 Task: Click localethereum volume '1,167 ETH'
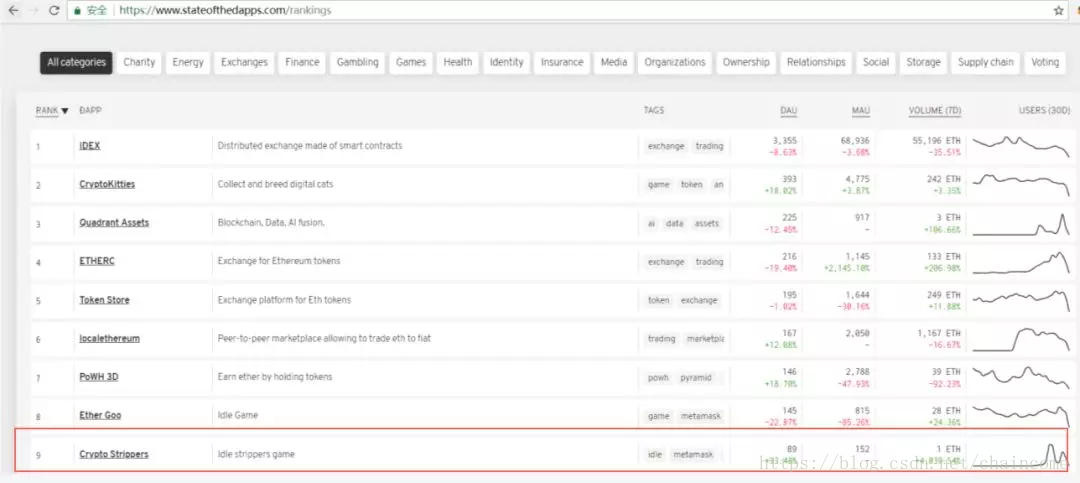[x=939, y=333]
